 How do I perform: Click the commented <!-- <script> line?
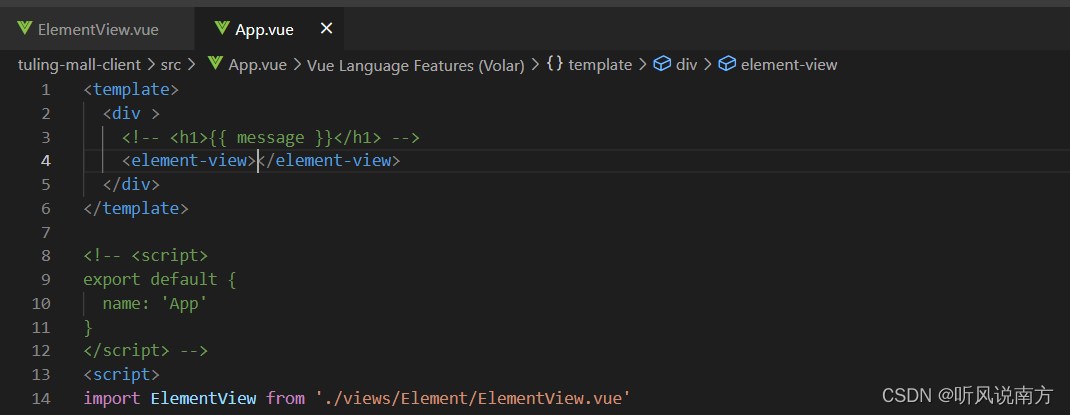145,256
